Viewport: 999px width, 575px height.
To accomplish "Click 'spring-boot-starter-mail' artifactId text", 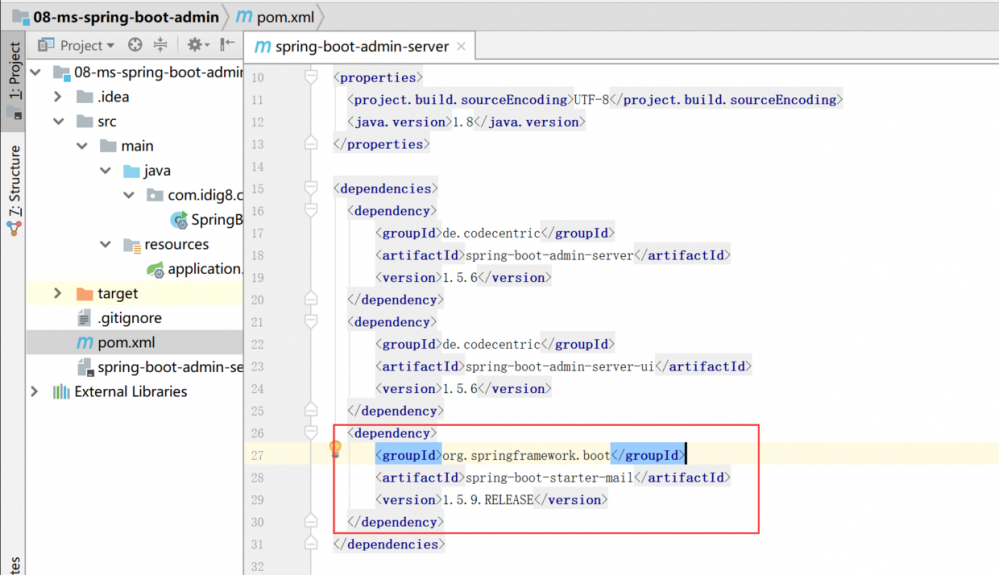I will pos(549,478).
